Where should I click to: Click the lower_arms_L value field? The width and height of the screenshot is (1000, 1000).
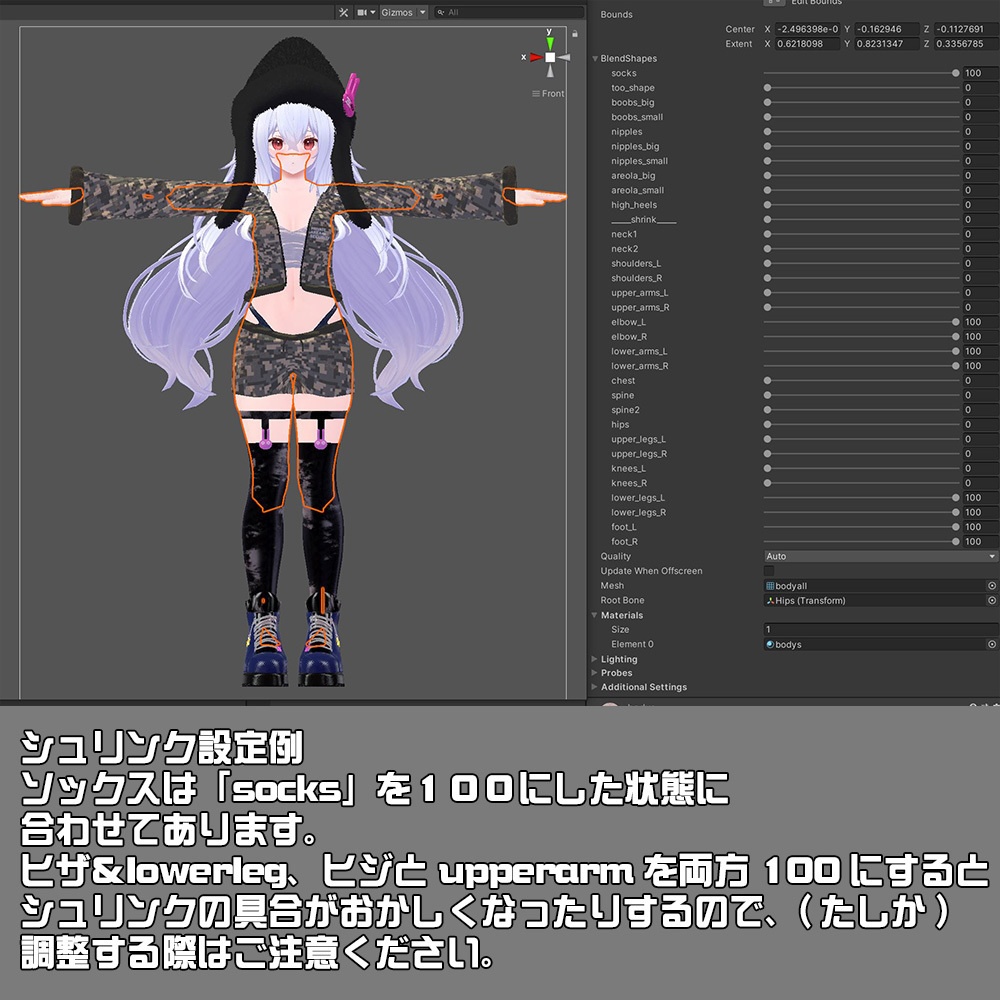pyautogui.click(x=981, y=351)
